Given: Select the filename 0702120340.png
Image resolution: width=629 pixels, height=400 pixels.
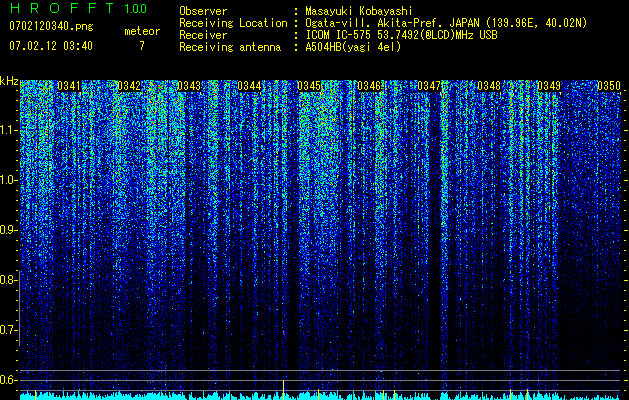Looking at the screenshot, I should tap(51, 26).
